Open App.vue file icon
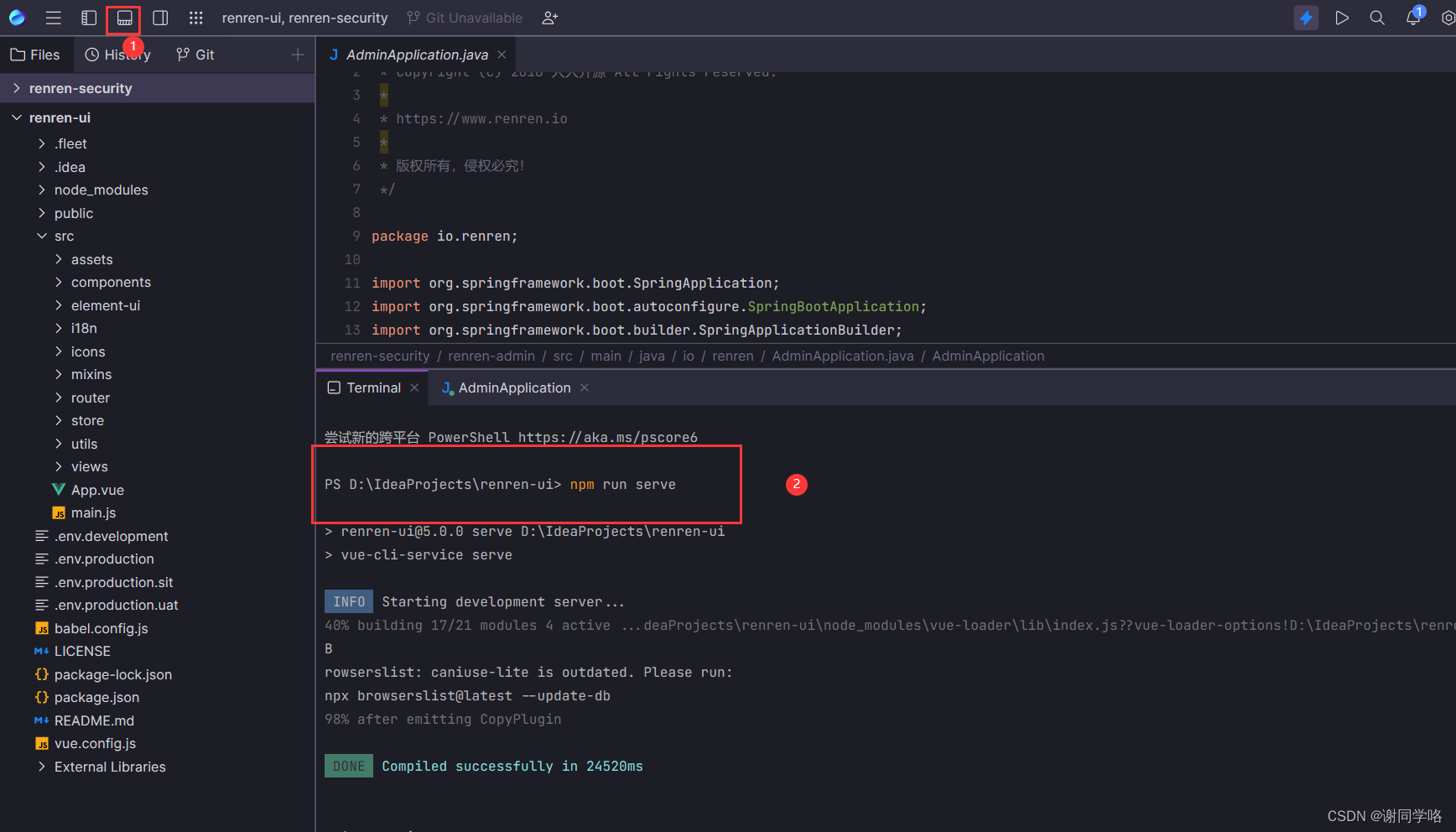Image resolution: width=1456 pixels, height=832 pixels. tap(59, 490)
